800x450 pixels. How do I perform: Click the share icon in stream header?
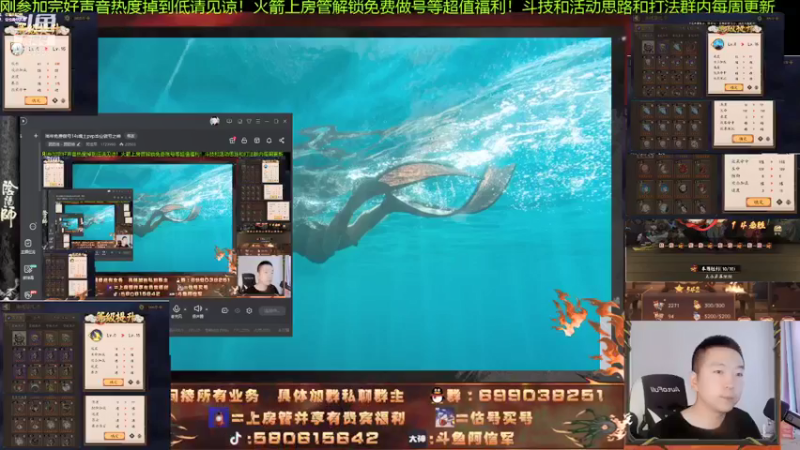pos(282,140)
